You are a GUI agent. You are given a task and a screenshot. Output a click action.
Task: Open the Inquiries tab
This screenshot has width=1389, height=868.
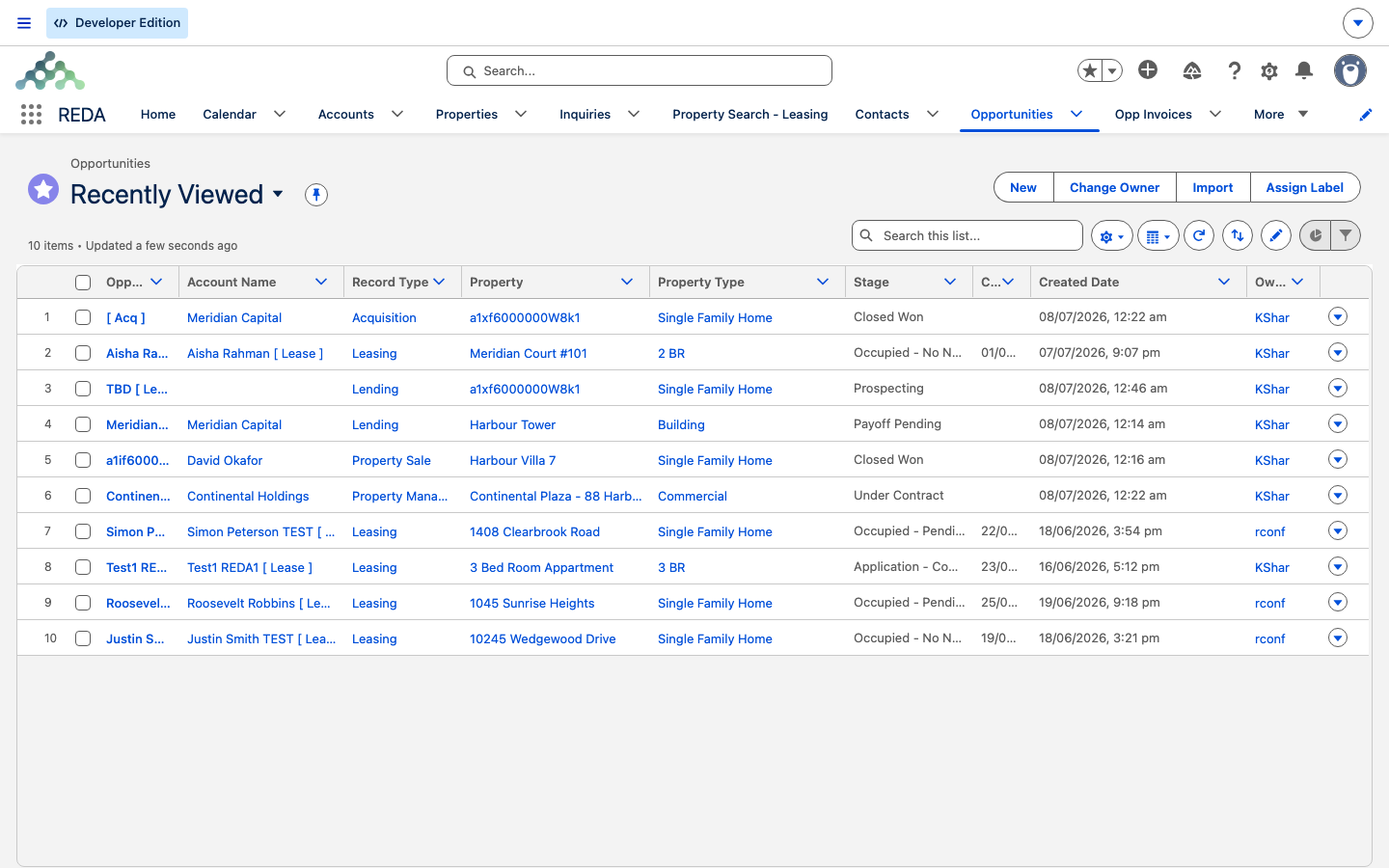click(585, 114)
